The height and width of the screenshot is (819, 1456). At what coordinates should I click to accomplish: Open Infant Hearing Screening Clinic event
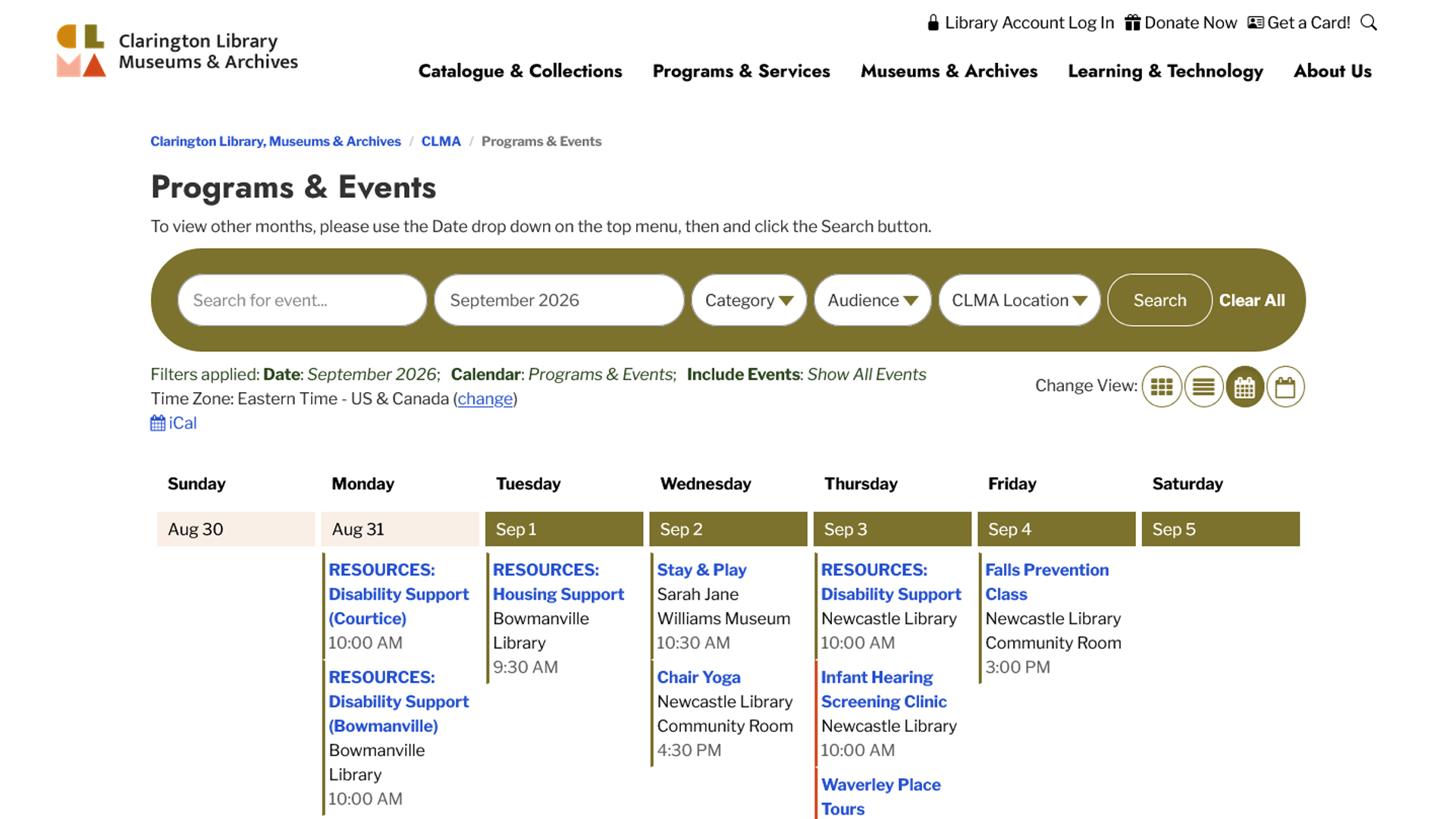[883, 689]
